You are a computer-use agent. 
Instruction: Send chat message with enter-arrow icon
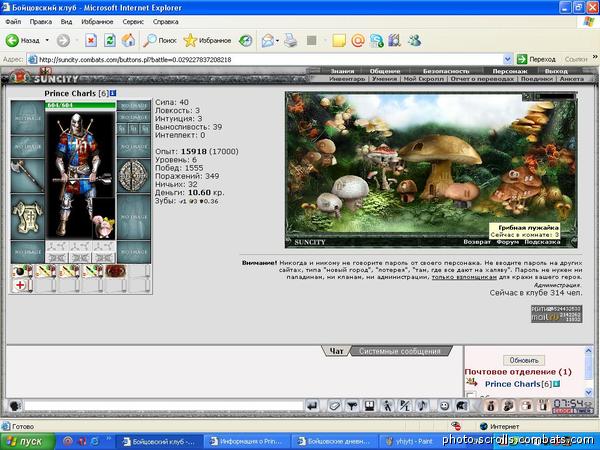coord(312,406)
